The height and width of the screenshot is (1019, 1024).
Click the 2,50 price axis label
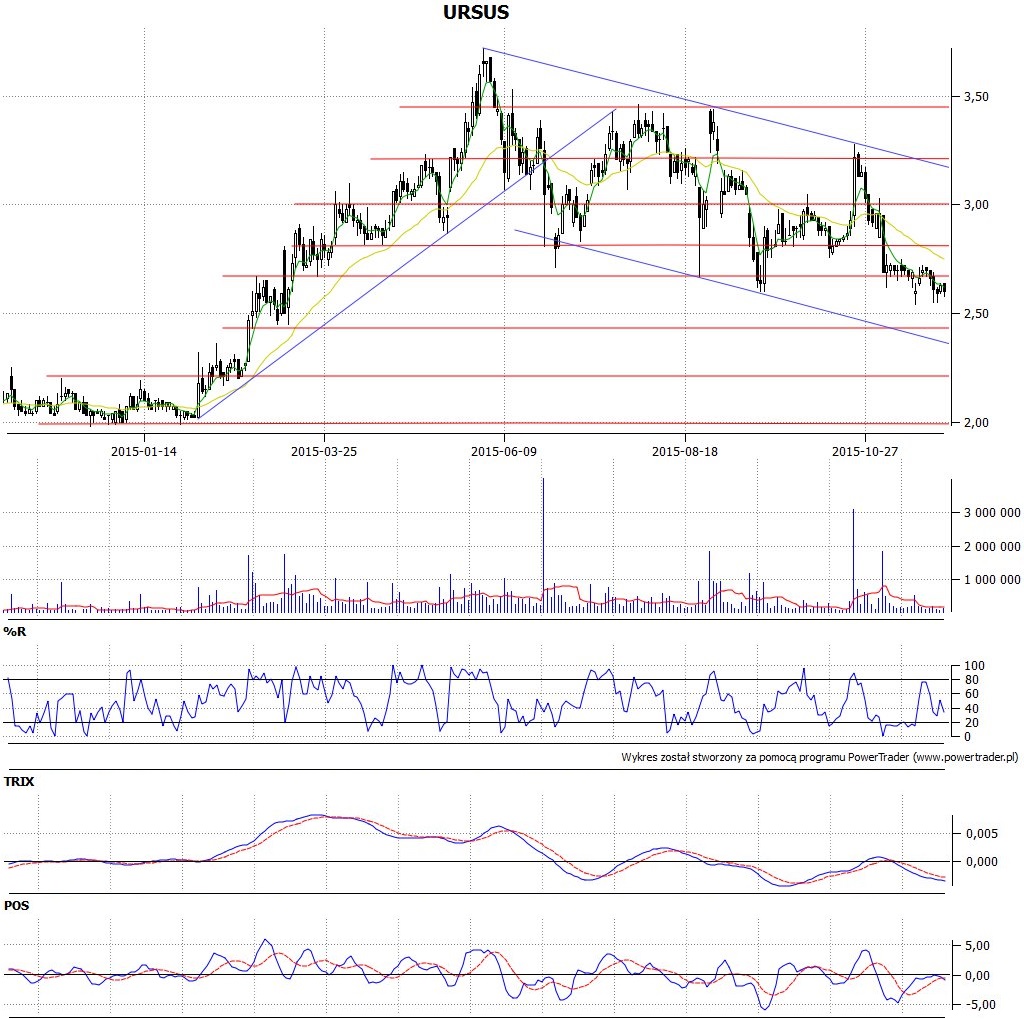click(x=976, y=314)
